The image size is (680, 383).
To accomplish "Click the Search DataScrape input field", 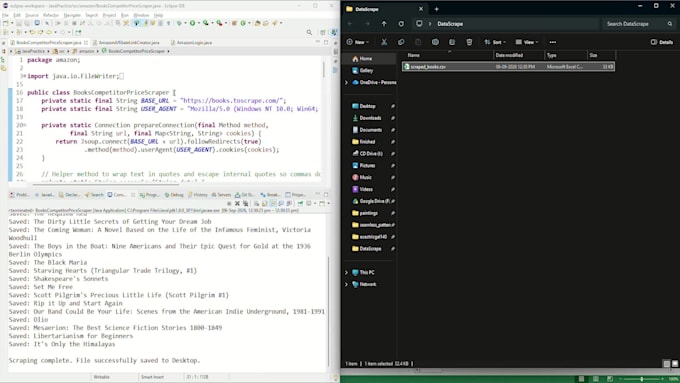I will click(639, 24).
